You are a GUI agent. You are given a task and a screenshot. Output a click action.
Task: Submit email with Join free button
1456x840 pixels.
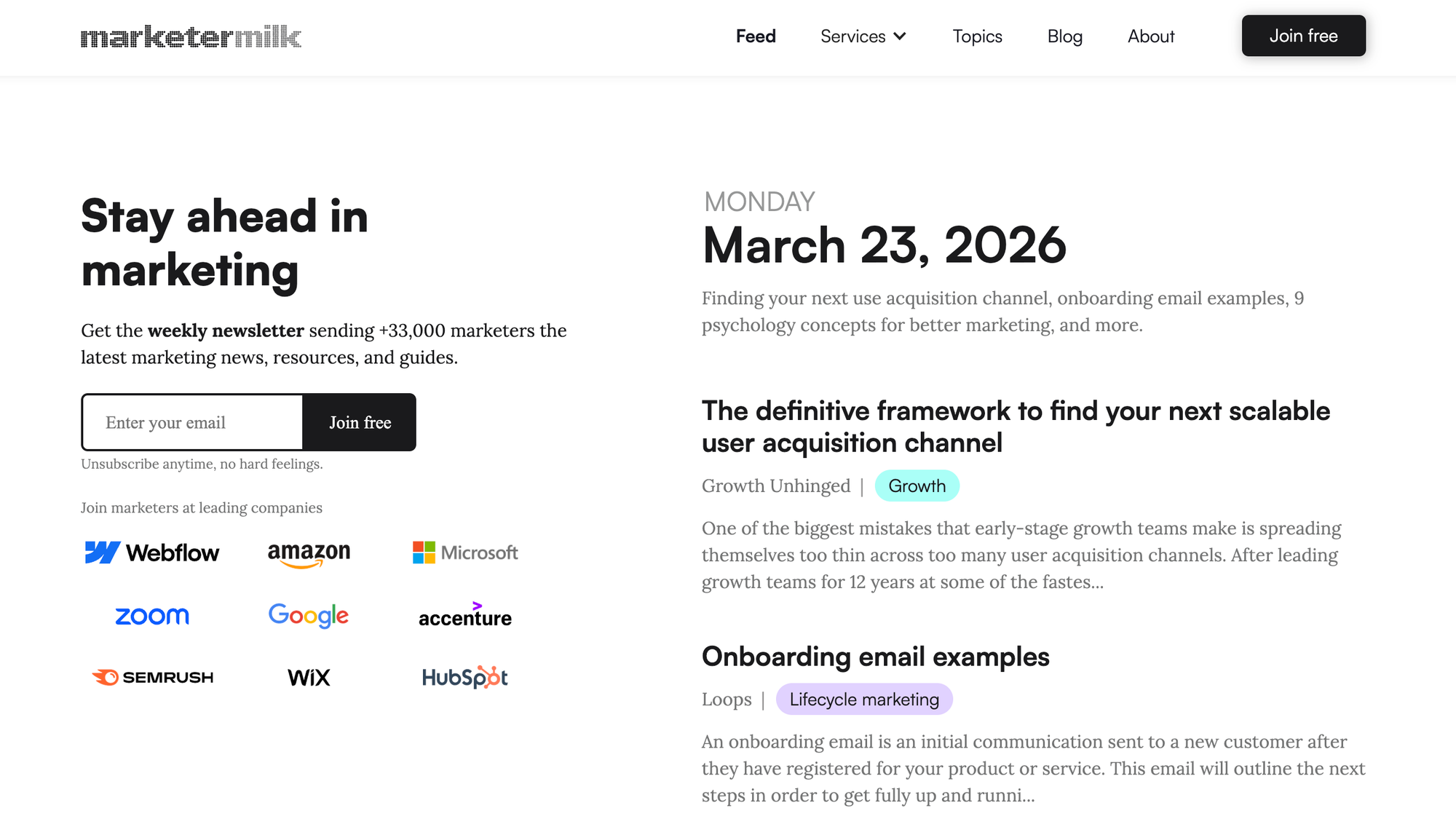click(360, 422)
